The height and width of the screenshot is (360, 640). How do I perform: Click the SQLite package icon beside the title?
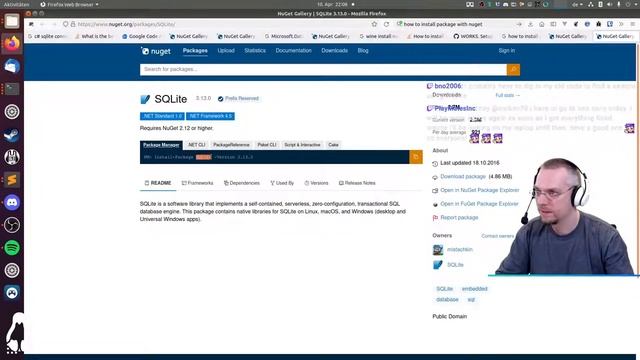[145, 99]
